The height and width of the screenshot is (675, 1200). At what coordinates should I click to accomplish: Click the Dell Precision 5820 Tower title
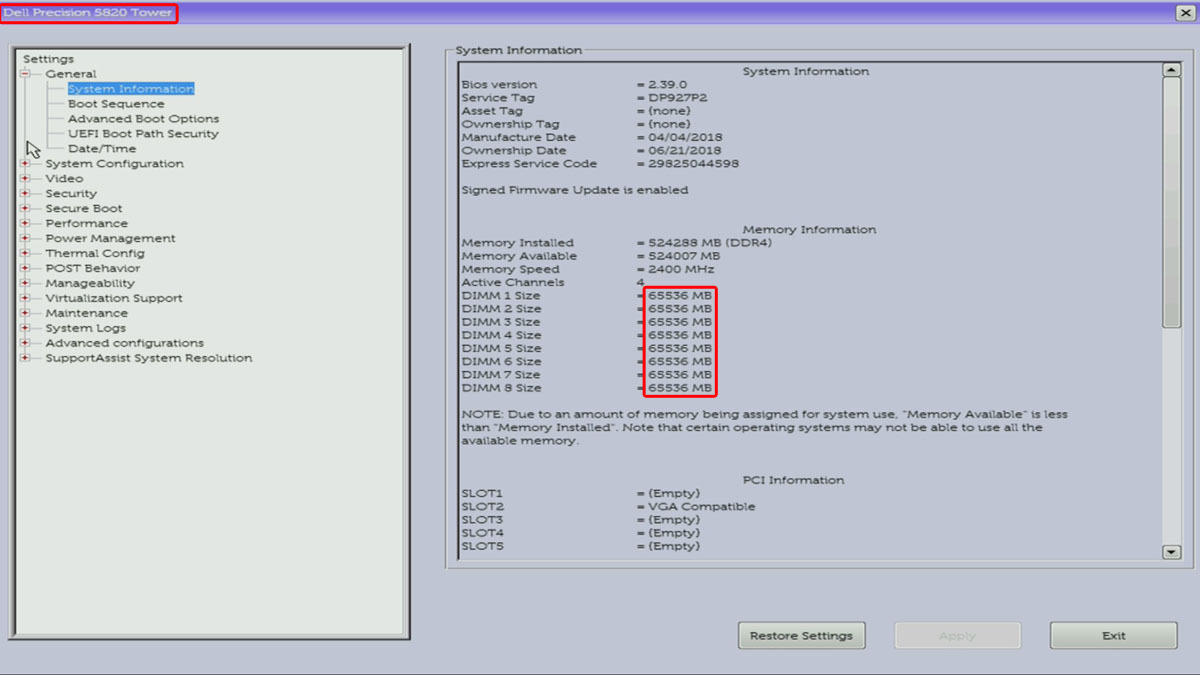pyautogui.click(x=88, y=12)
